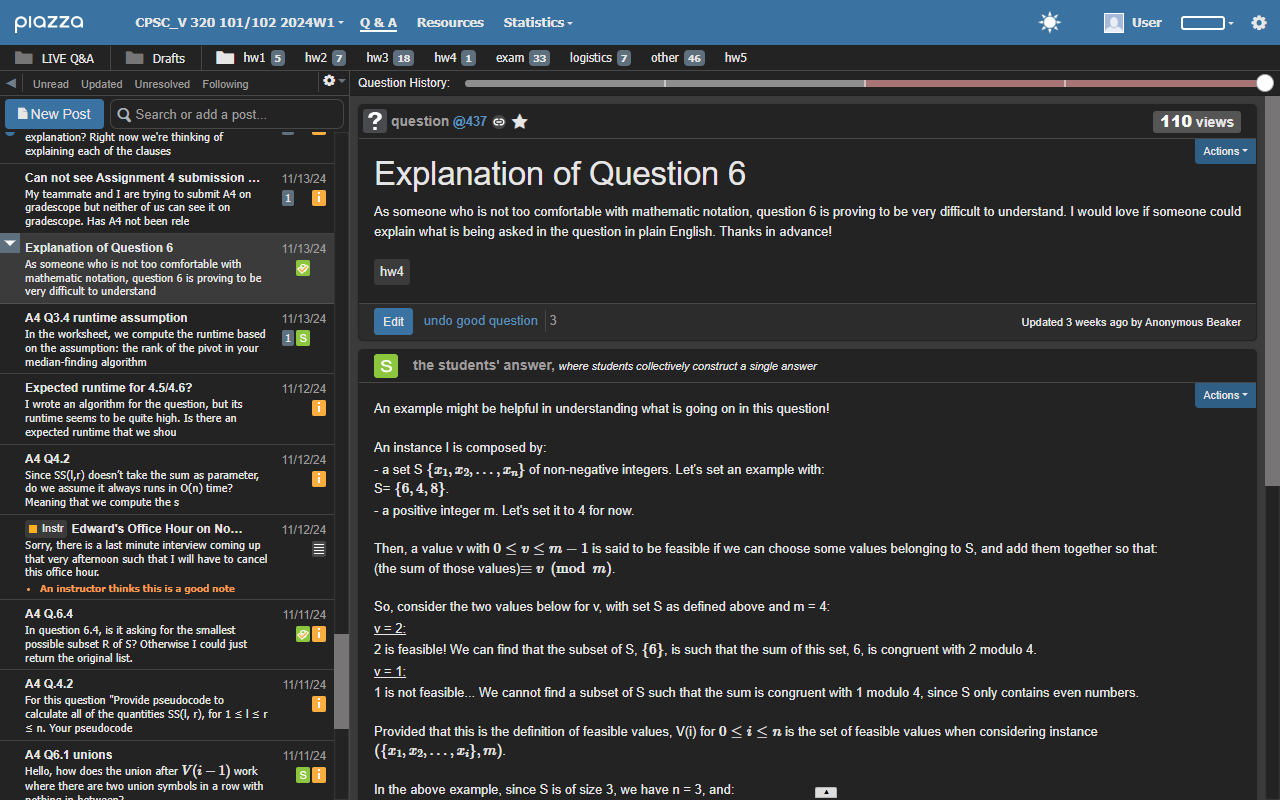Screen dimensions: 1280x800
Task: Filter posts by logistics folder
Action: (600, 58)
